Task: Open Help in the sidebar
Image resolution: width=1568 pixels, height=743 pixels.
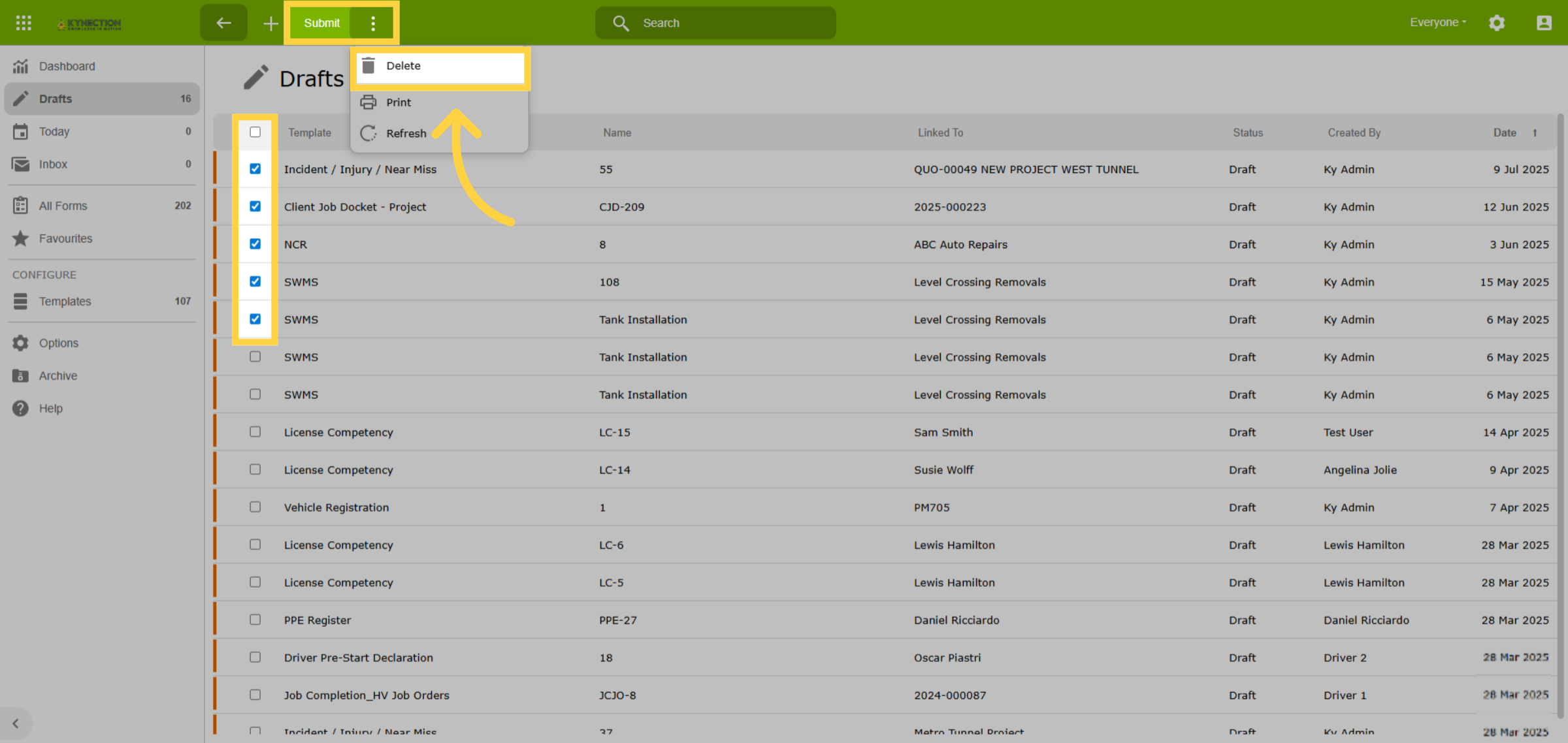Action: point(102,408)
